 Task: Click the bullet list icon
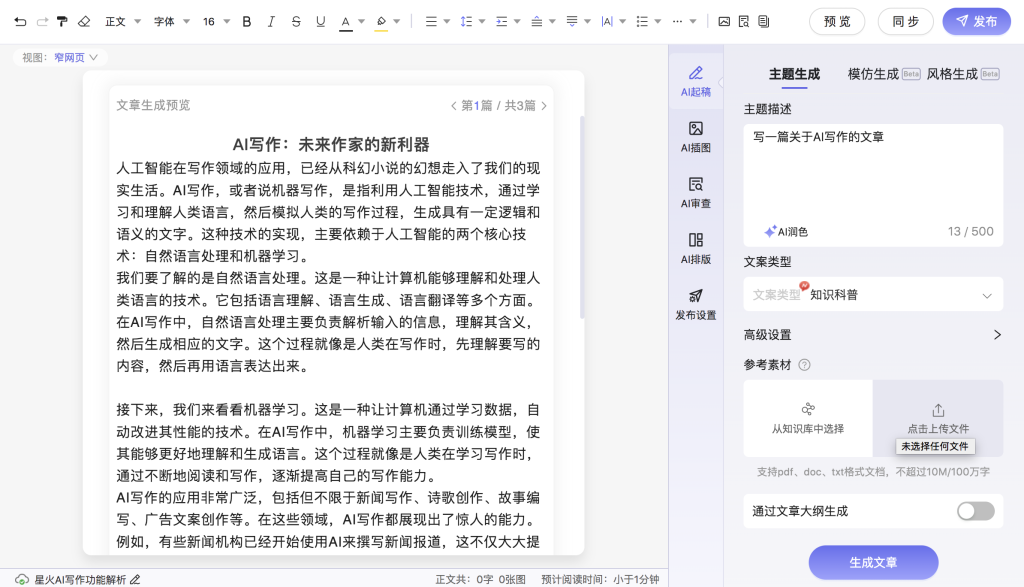(643, 22)
